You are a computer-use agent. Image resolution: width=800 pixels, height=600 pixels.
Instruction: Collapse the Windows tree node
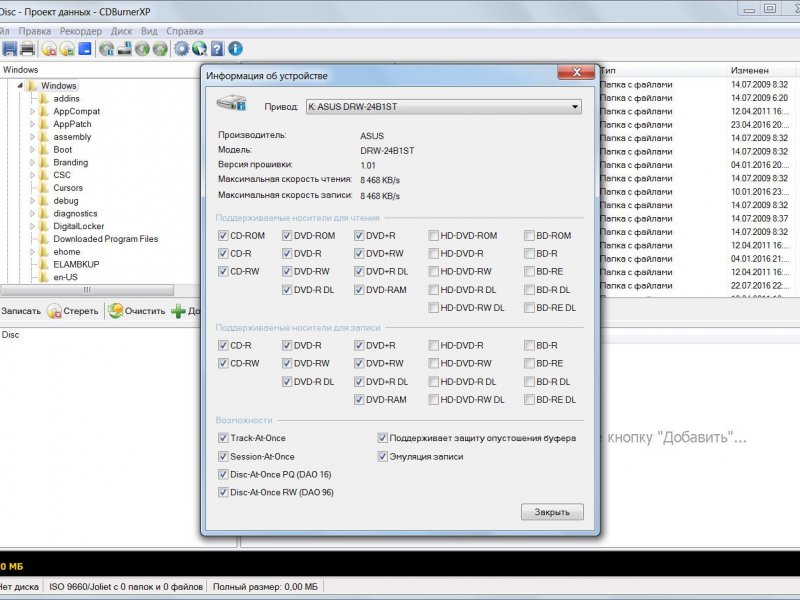point(20,85)
